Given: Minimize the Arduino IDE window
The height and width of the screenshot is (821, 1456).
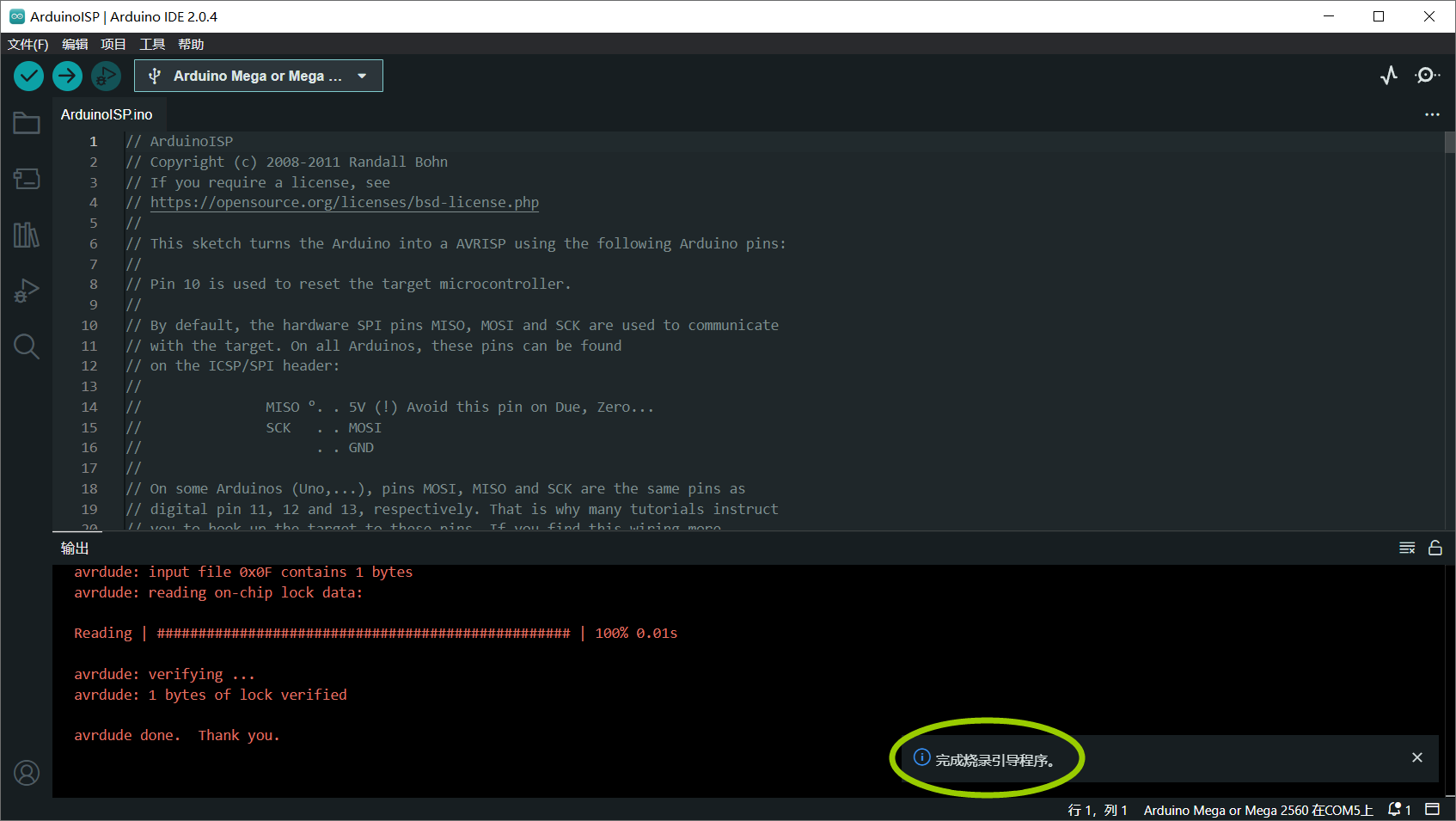Looking at the screenshot, I should [1329, 16].
